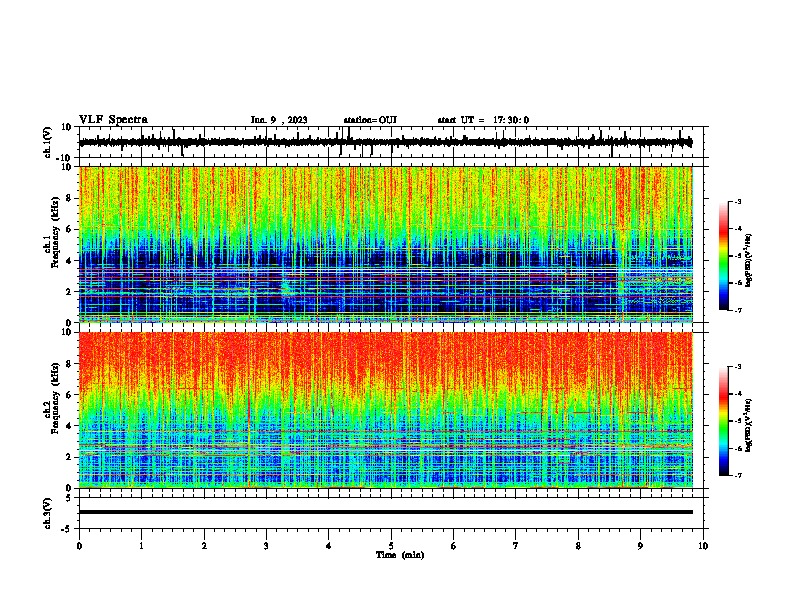The width and height of the screenshot is (792, 612).
Task: Click the "ch.1(V)" axis label
Action: [48, 142]
